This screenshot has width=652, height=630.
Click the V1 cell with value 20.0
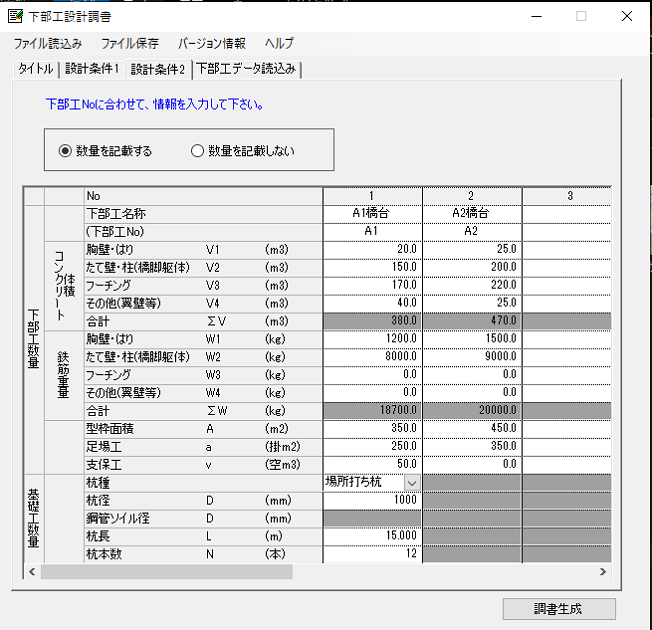373,250
